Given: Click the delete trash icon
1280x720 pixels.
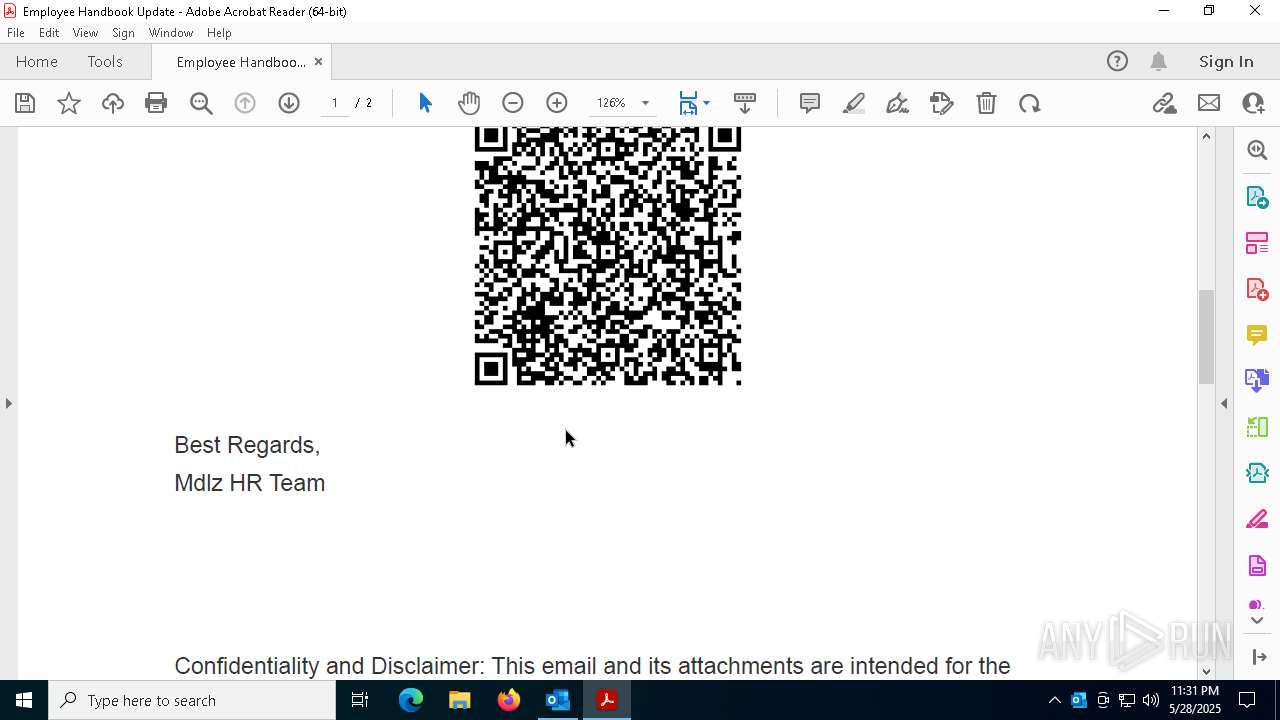Looking at the screenshot, I should click(986, 103).
